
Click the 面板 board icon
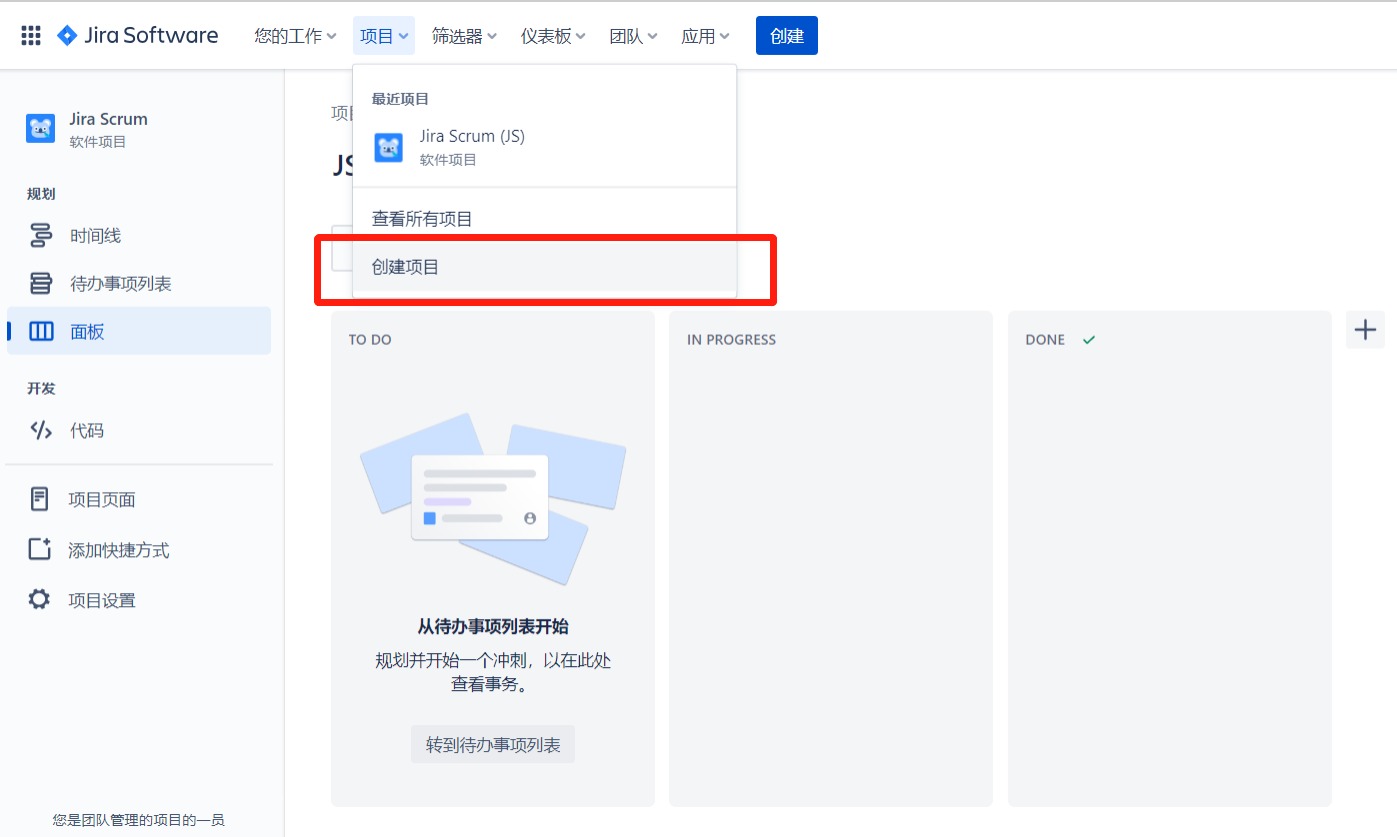[x=39, y=331]
